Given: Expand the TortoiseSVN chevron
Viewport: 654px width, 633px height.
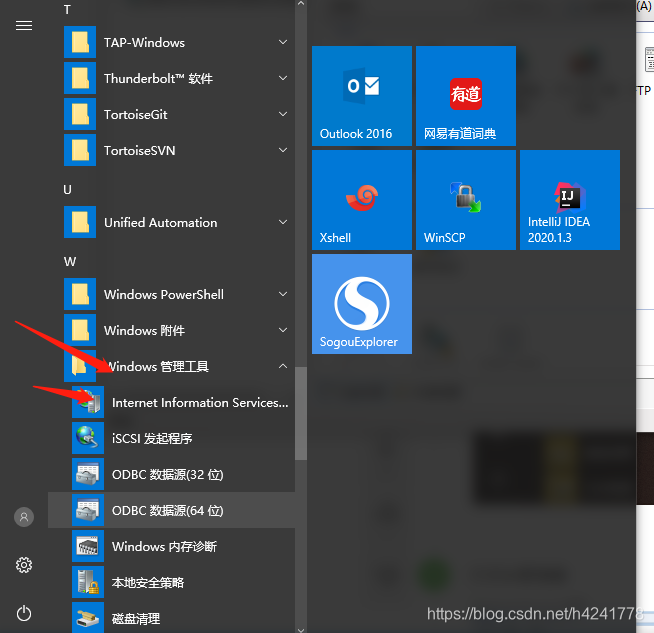Looking at the screenshot, I should tap(283, 150).
